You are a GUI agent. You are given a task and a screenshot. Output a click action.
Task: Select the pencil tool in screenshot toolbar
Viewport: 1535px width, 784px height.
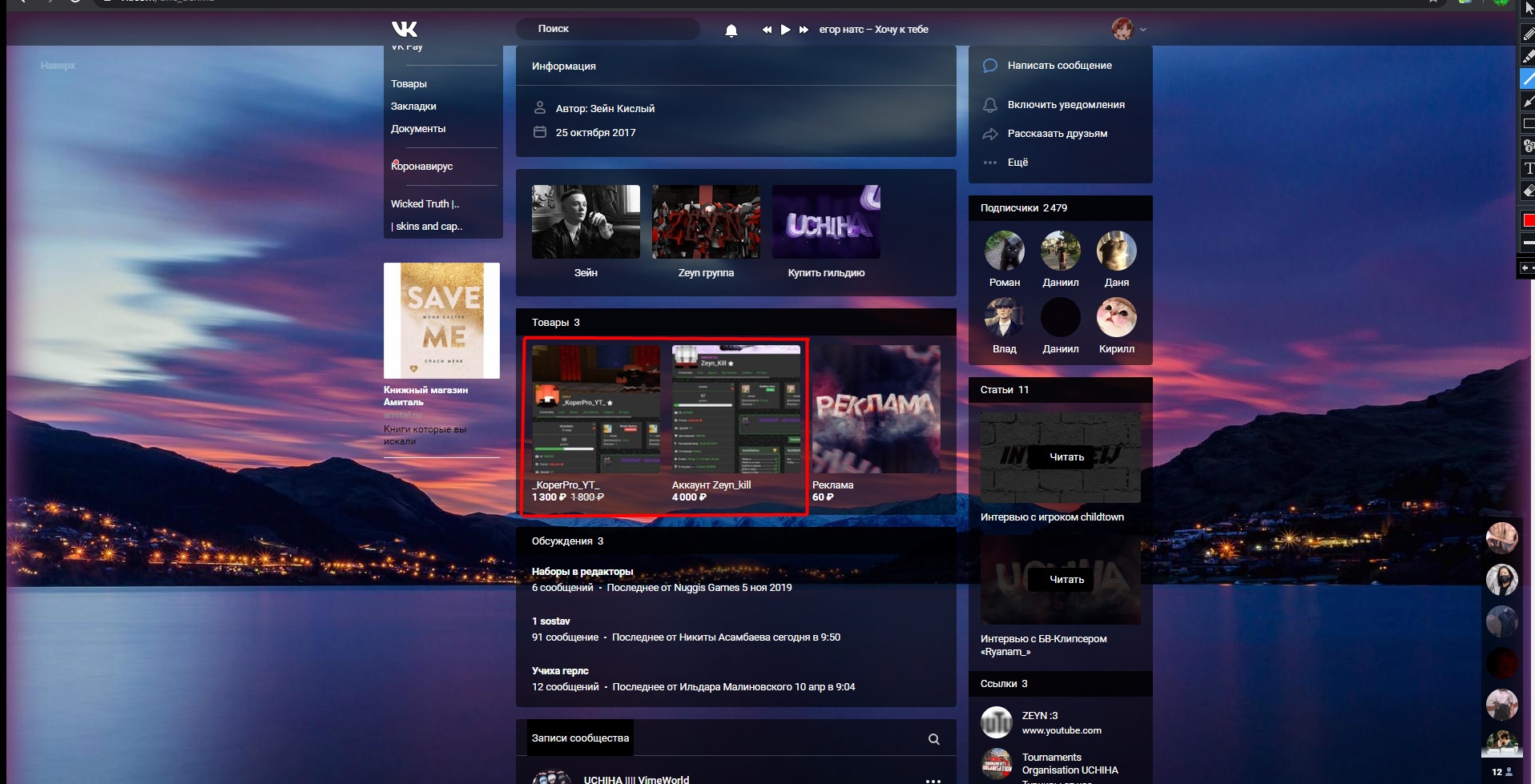click(1528, 34)
